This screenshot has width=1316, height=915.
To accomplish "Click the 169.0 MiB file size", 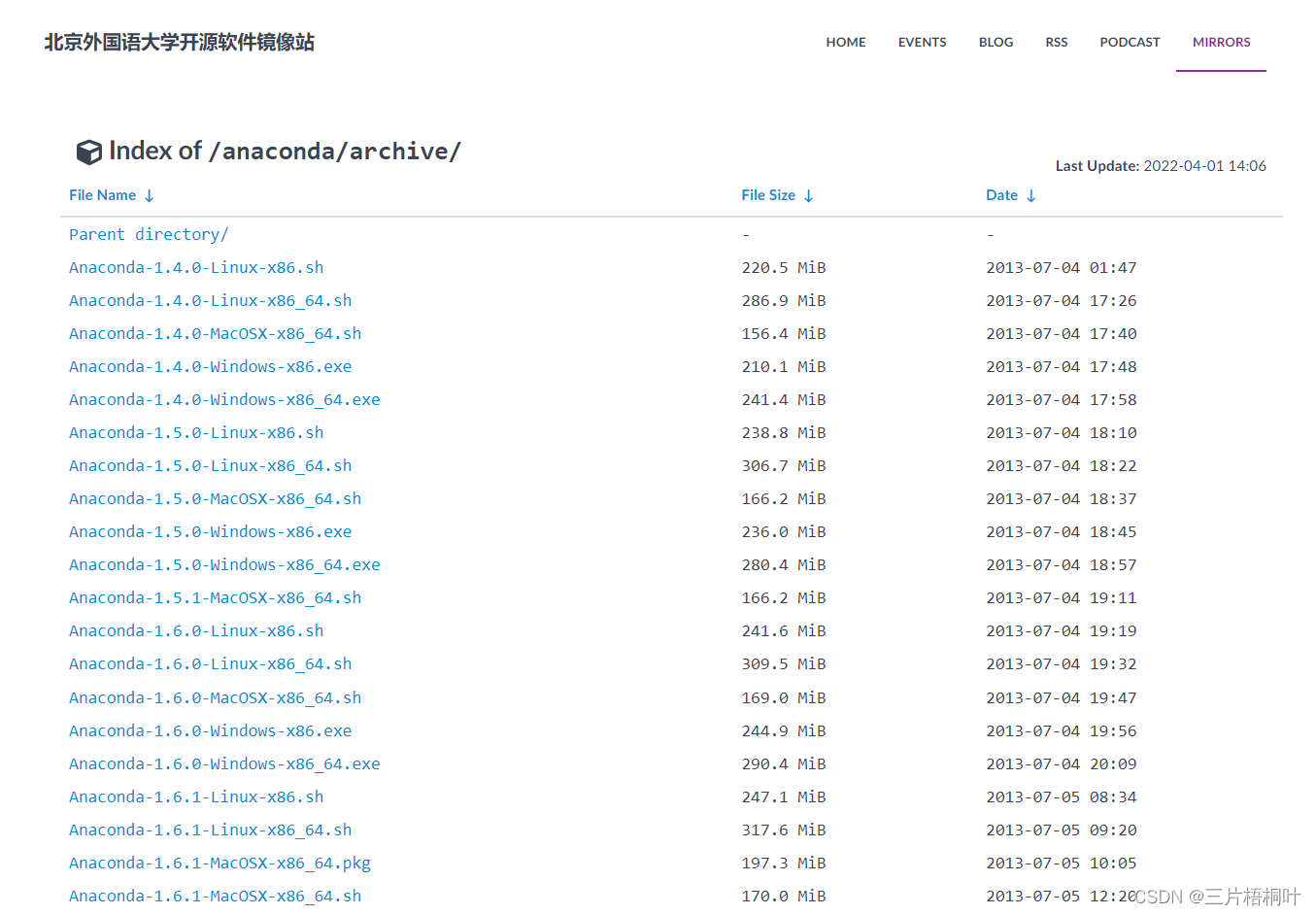I will click(784, 697).
